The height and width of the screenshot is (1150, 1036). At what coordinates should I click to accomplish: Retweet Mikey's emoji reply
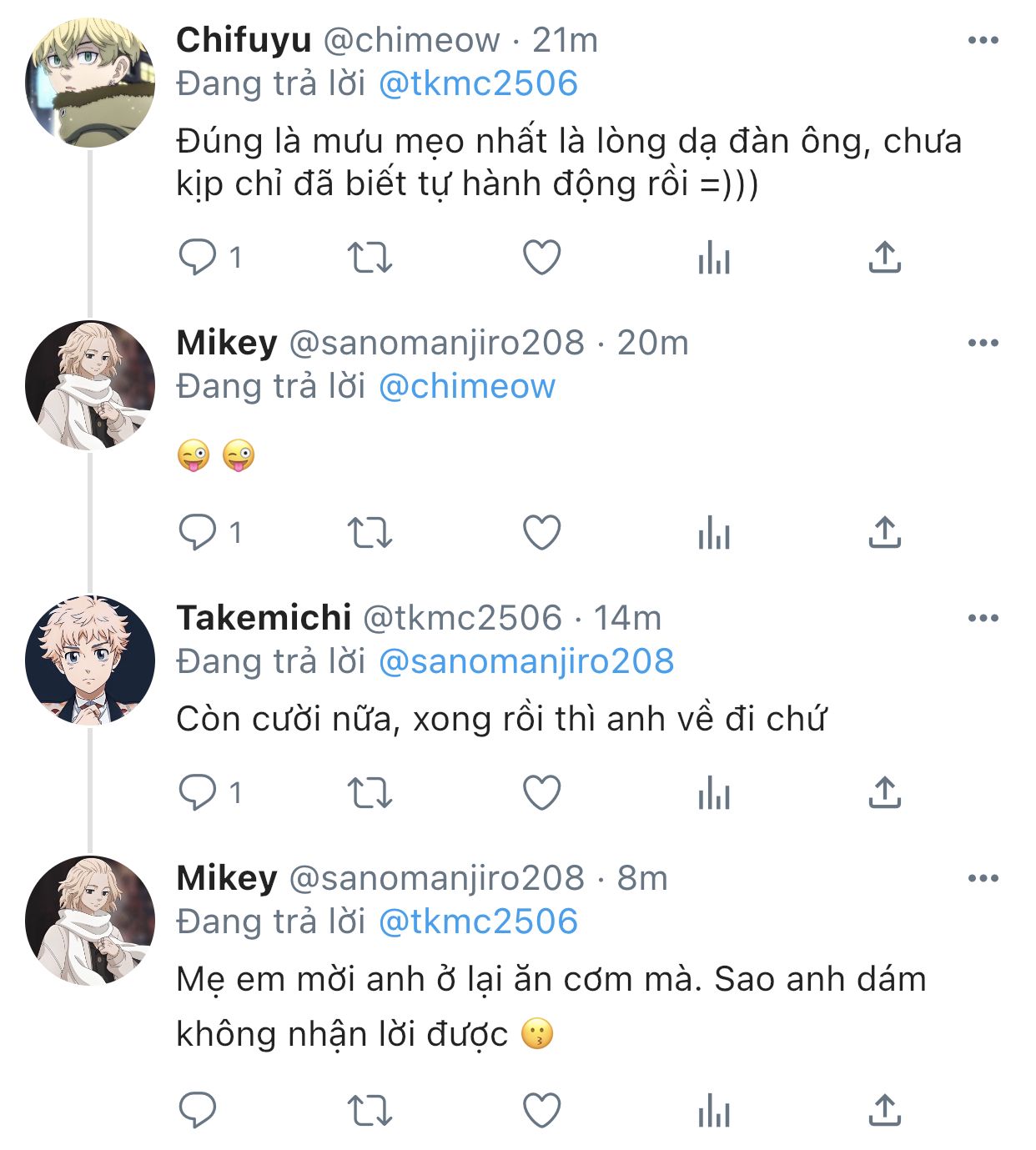click(x=369, y=532)
